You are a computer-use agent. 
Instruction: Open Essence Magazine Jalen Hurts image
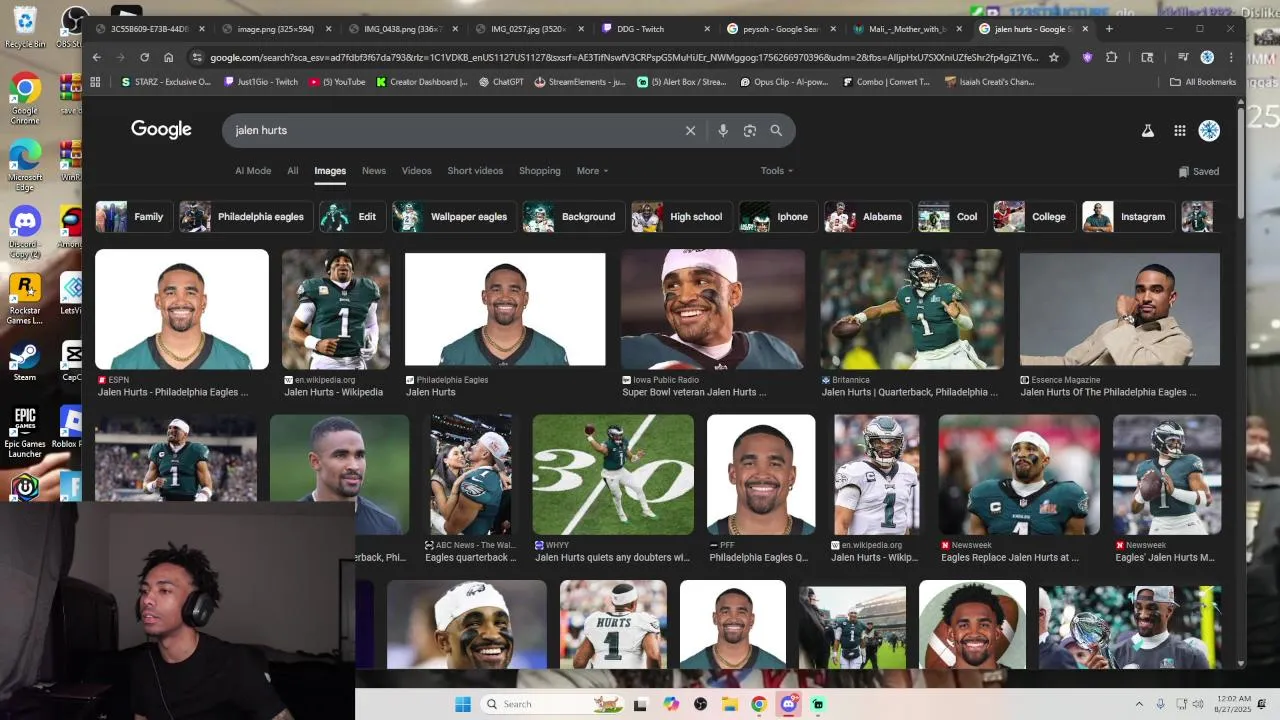pos(1120,310)
